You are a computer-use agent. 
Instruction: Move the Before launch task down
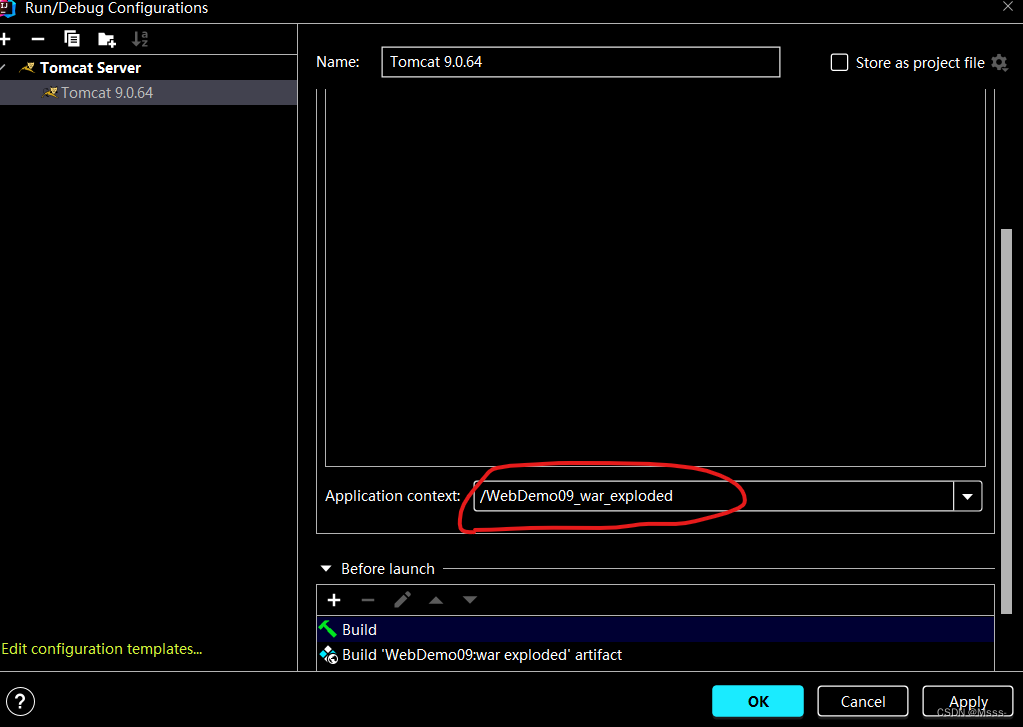pos(470,600)
